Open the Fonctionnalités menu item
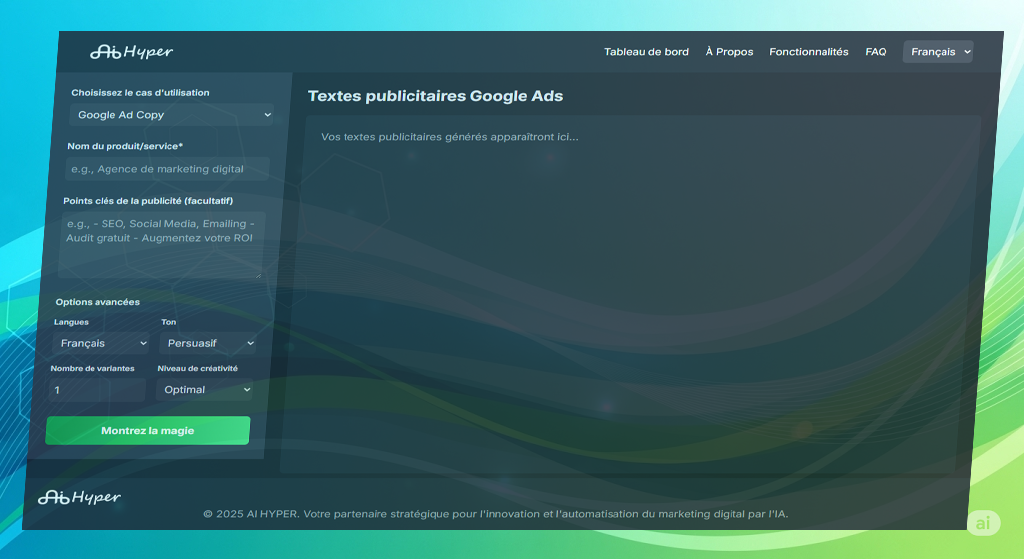This screenshot has height=559, width=1024. [808, 52]
